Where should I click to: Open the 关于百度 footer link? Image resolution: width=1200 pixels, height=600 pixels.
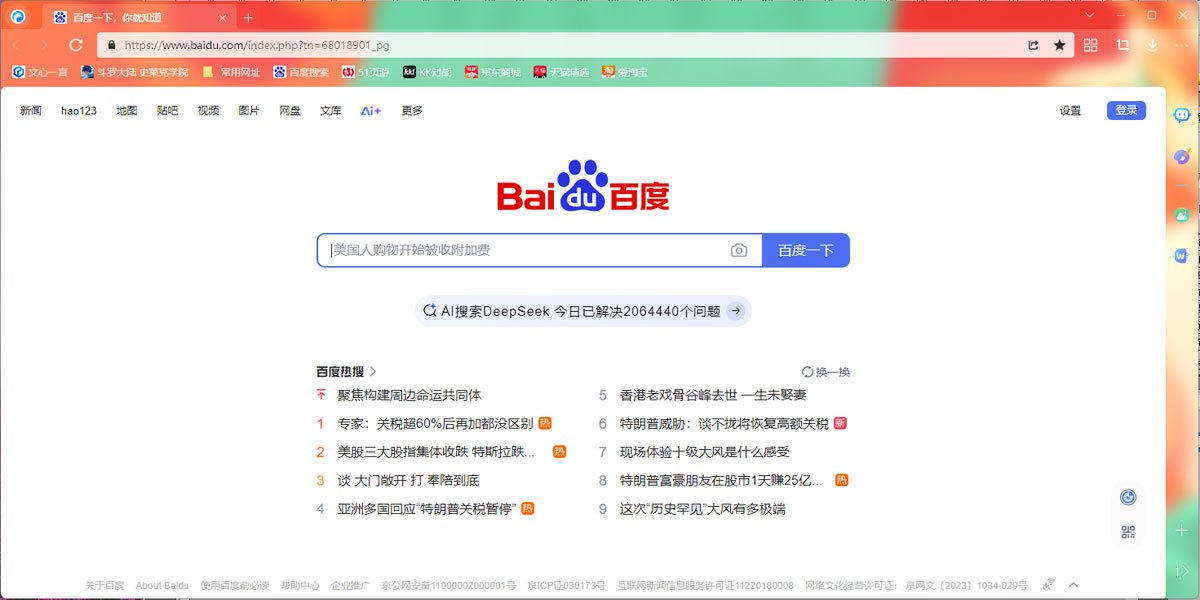tap(104, 585)
